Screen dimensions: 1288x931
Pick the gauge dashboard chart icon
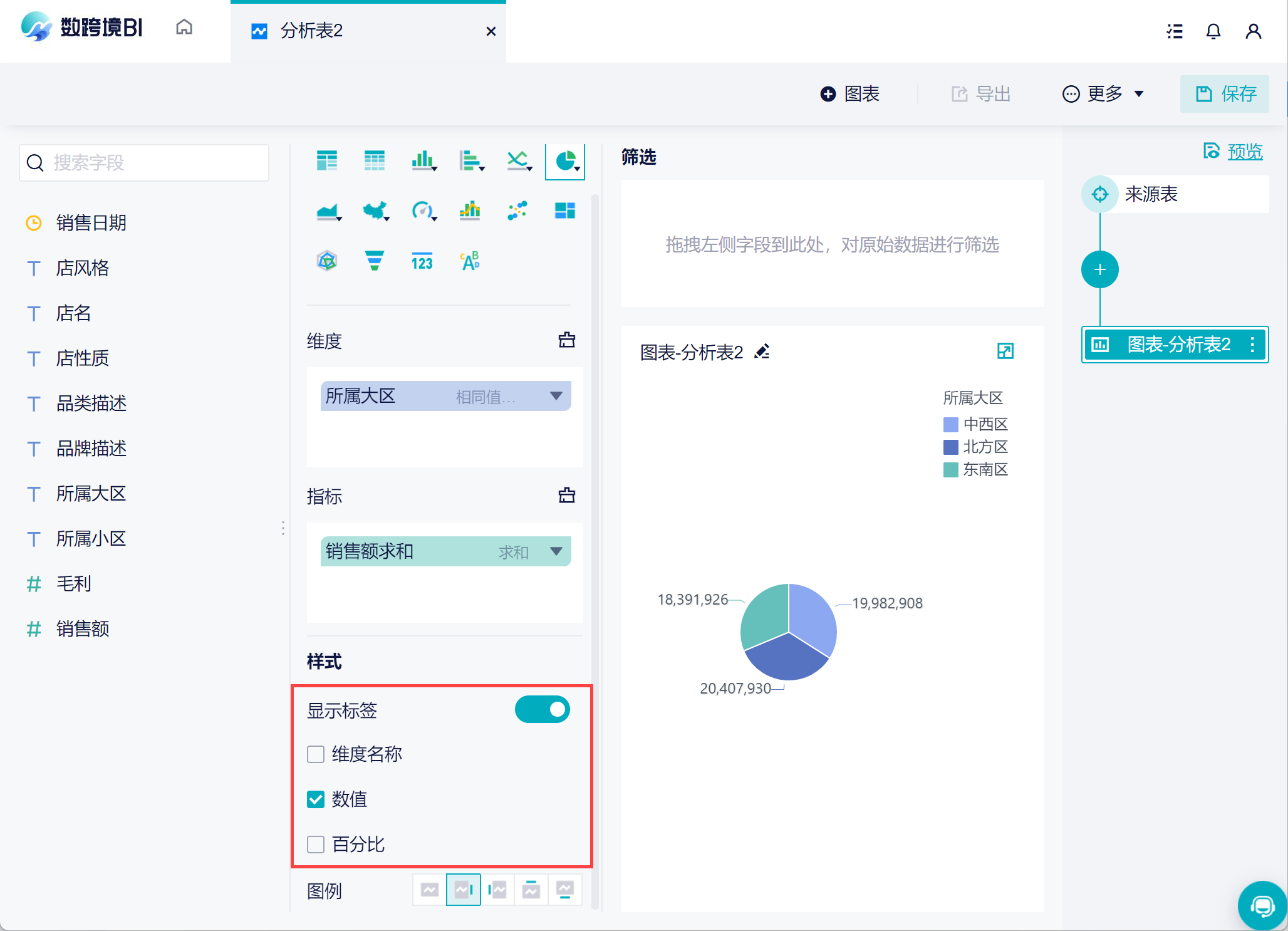pyautogui.click(x=422, y=211)
